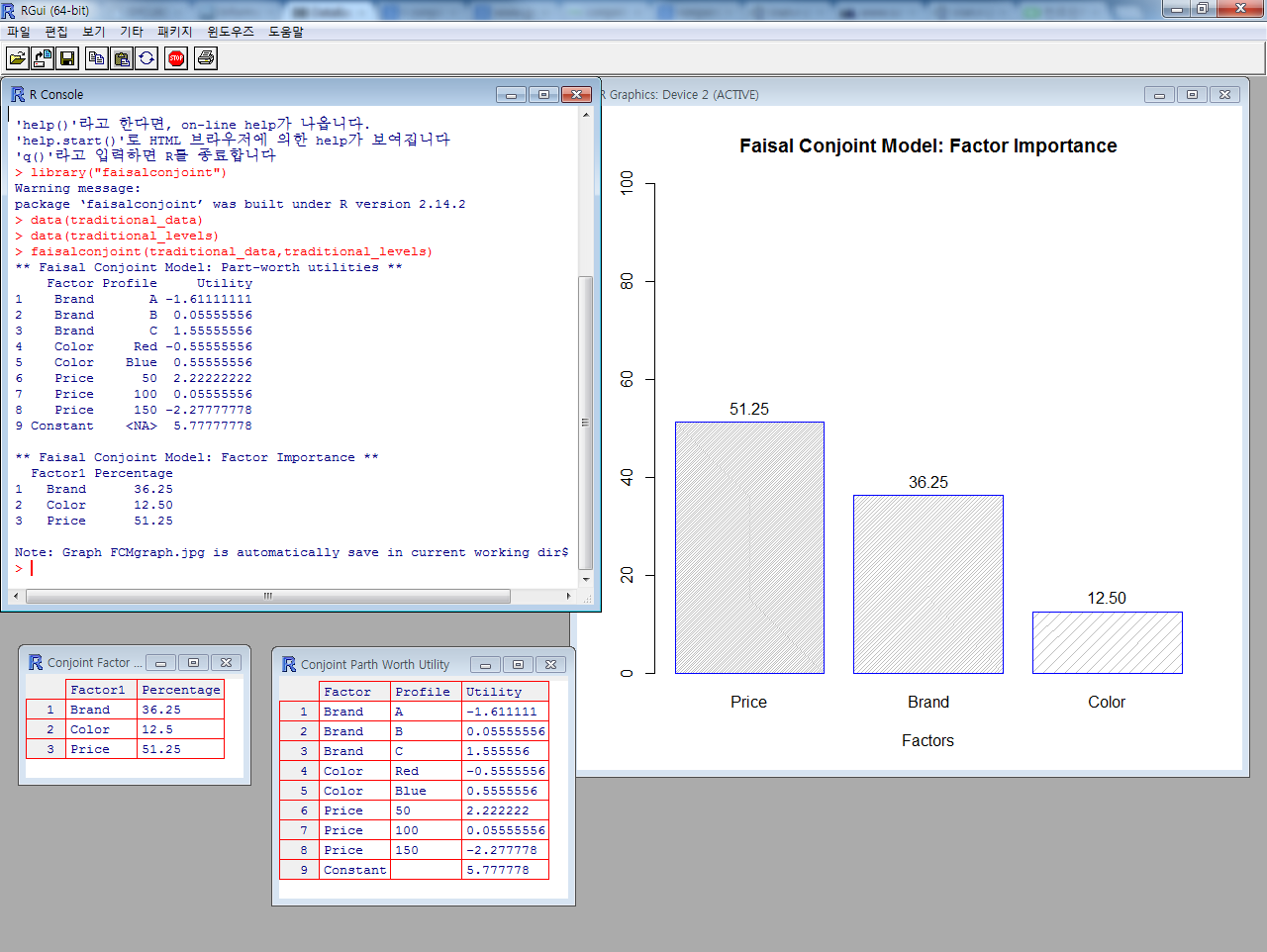Click R Console horizontal scroll right arrow

568,596
